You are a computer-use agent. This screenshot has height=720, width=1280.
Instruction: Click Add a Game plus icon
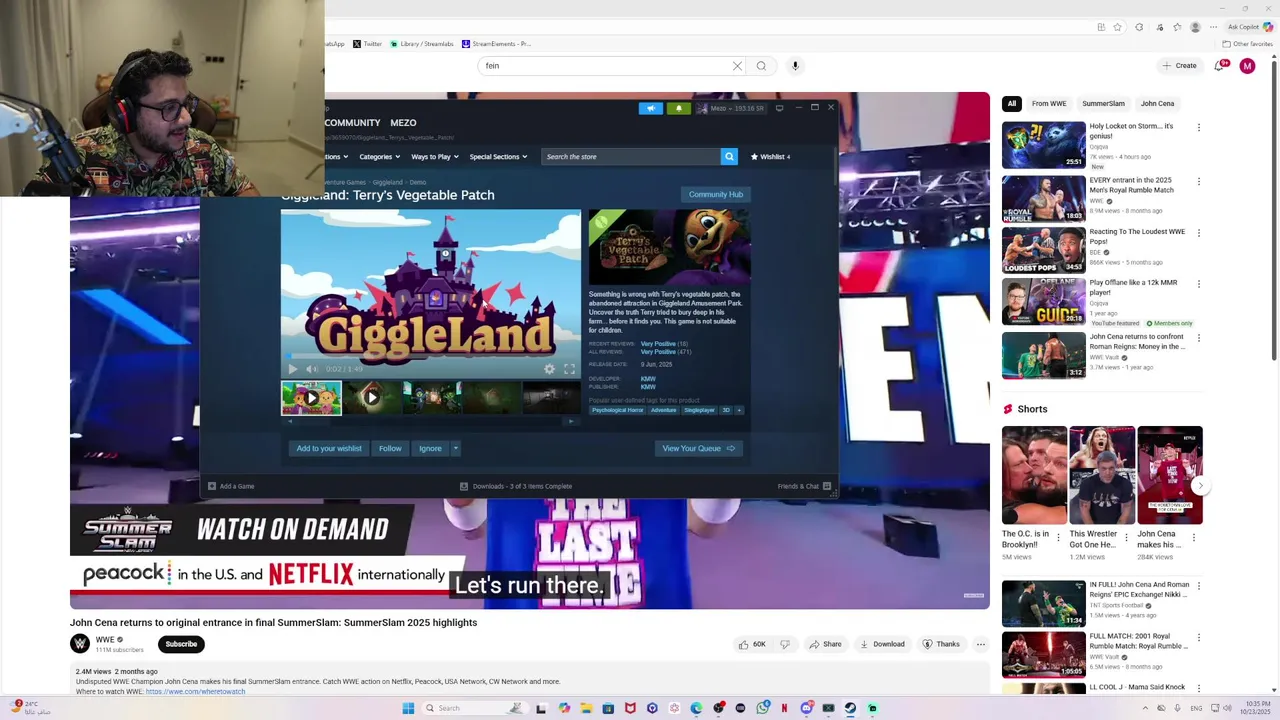(212, 486)
